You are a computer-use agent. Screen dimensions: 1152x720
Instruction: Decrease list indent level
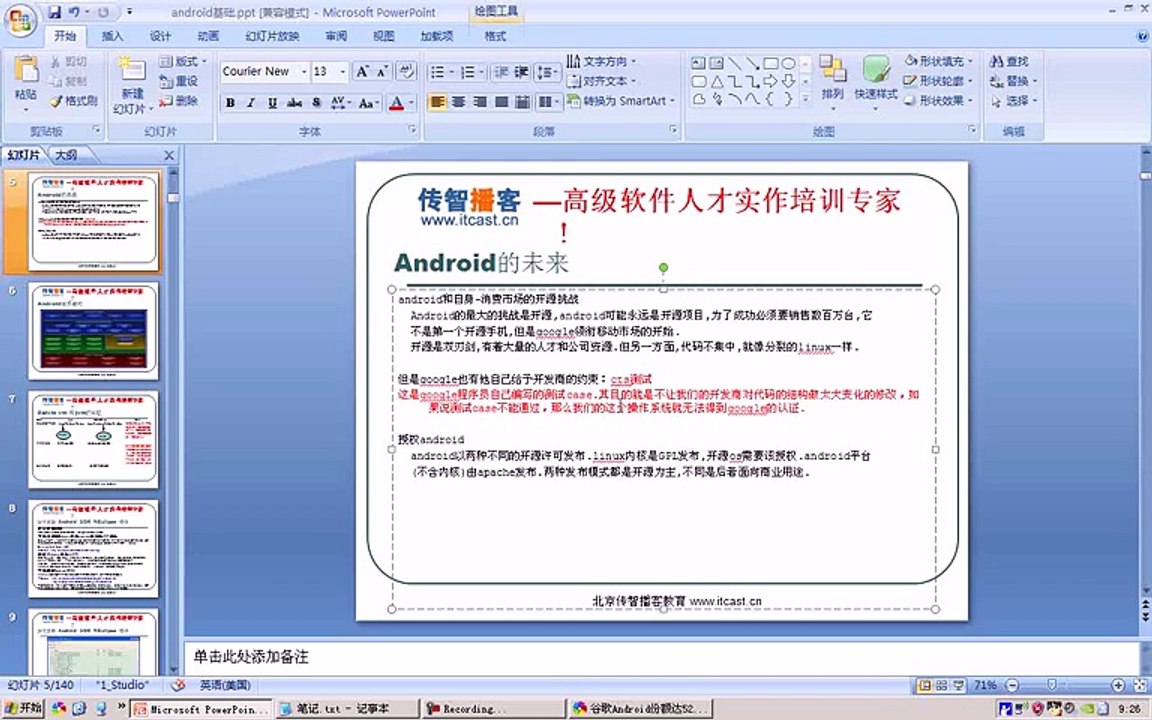coord(502,71)
